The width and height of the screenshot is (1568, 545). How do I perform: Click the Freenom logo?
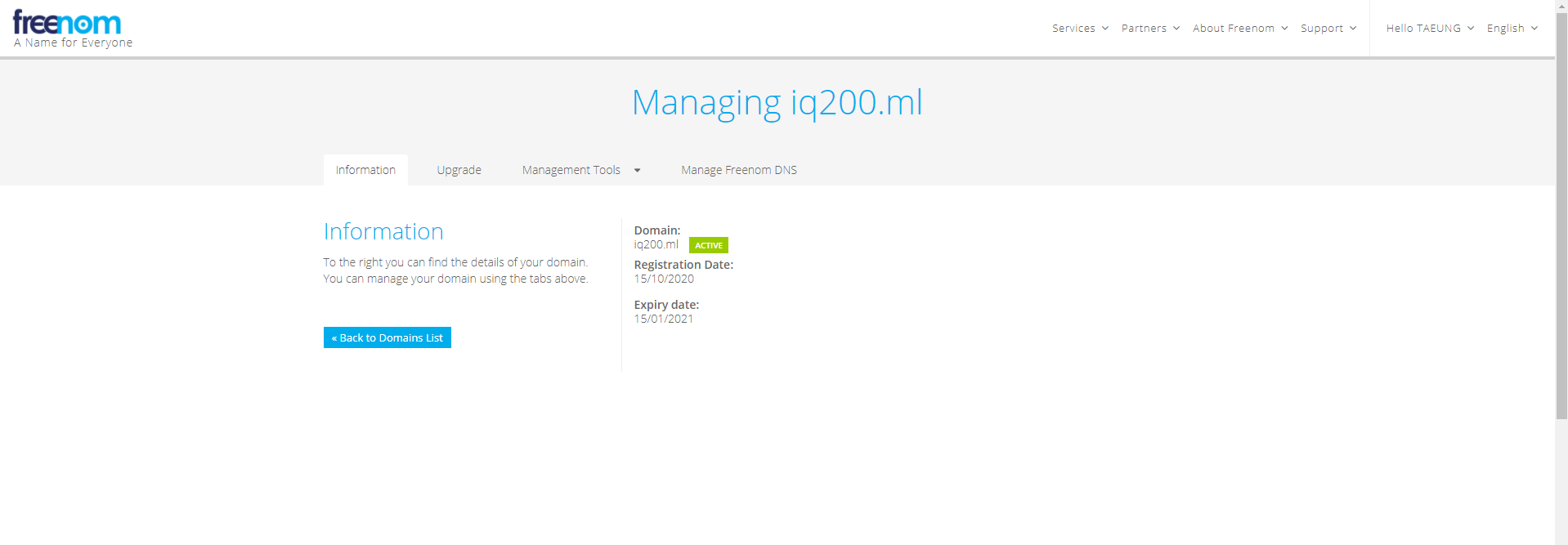(x=67, y=23)
